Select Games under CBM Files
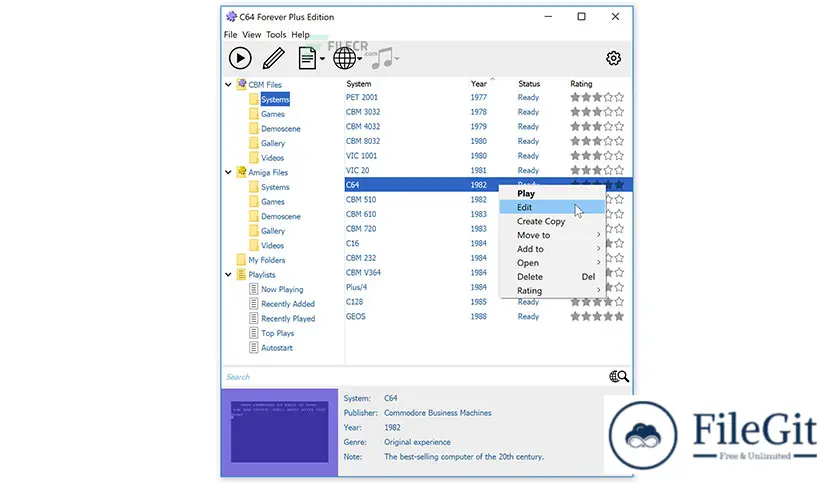Screen dimensions: 836x484 (272, 114)
